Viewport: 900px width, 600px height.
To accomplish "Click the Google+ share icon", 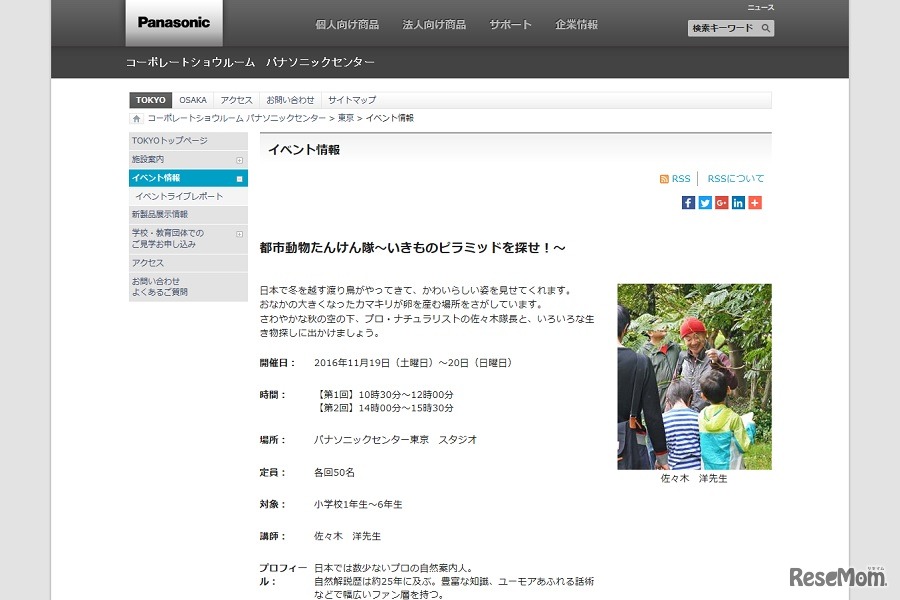I will 722,202.
